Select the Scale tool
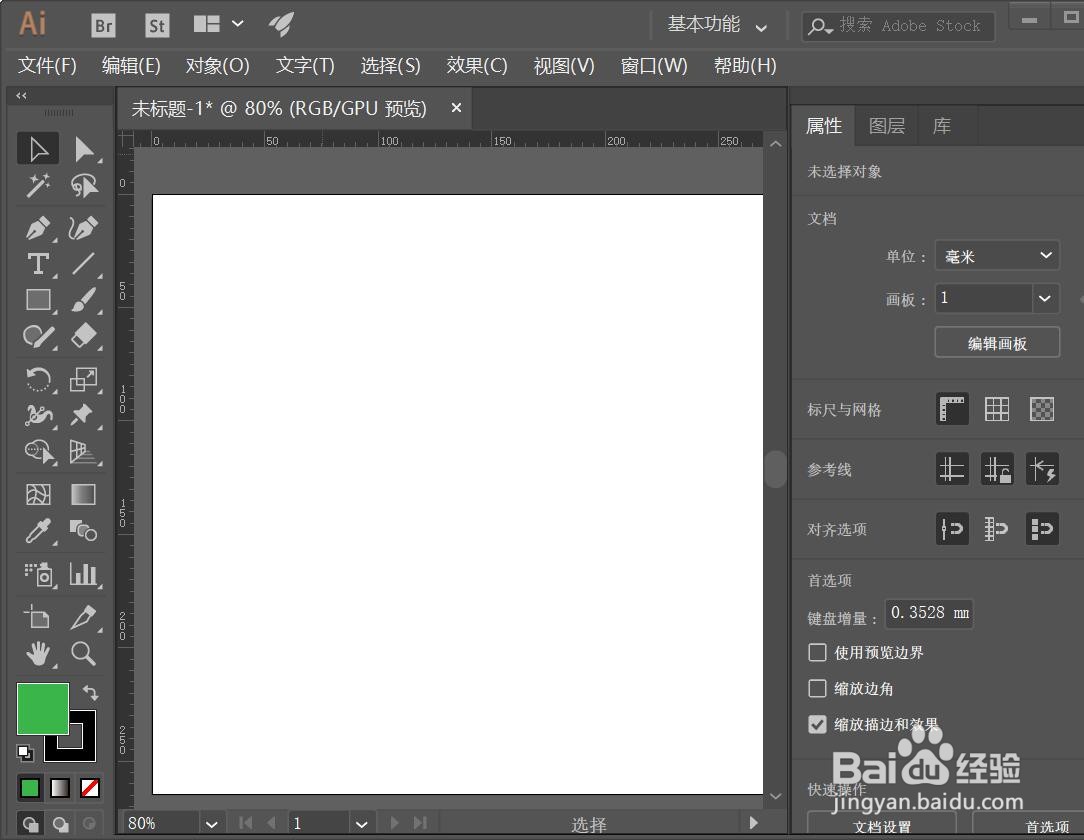 [83, 379]
